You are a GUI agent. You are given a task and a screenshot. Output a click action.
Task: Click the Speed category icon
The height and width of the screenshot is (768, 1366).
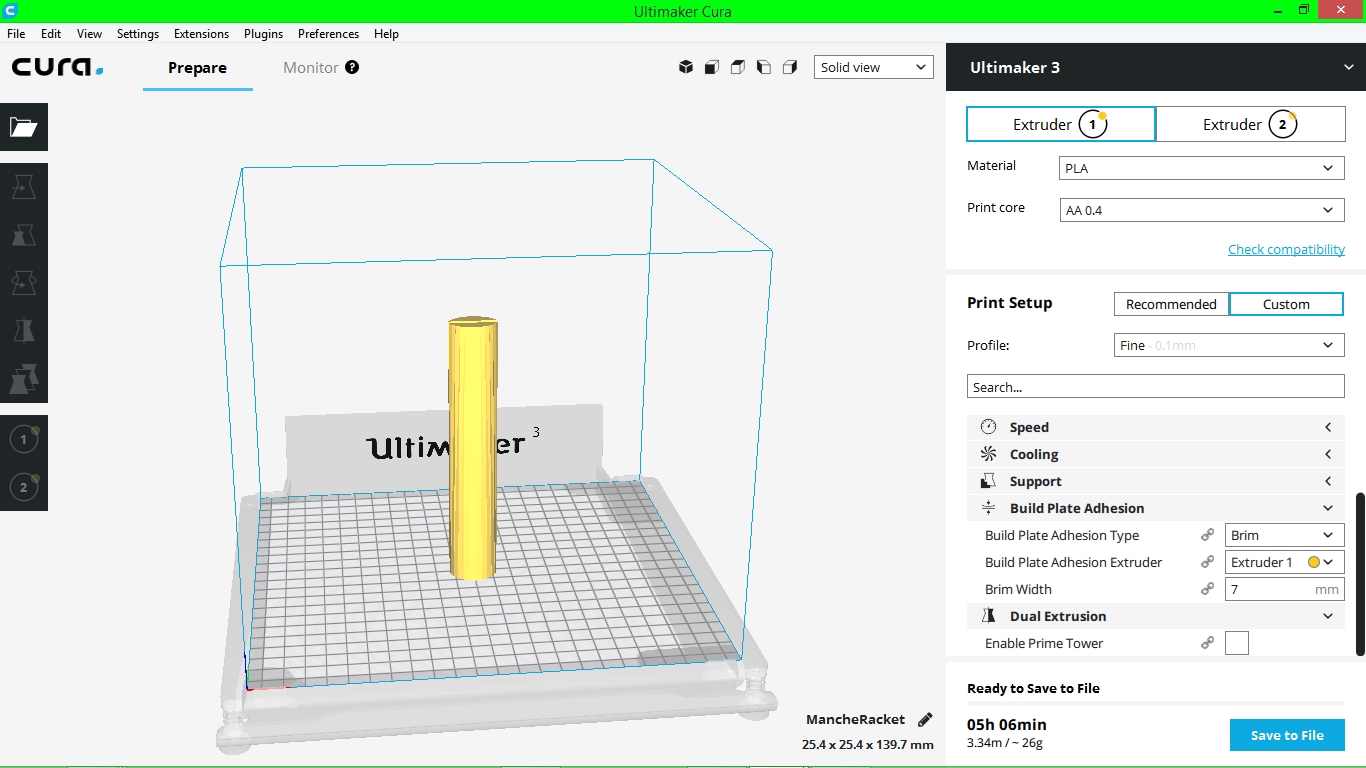[988, 427]
